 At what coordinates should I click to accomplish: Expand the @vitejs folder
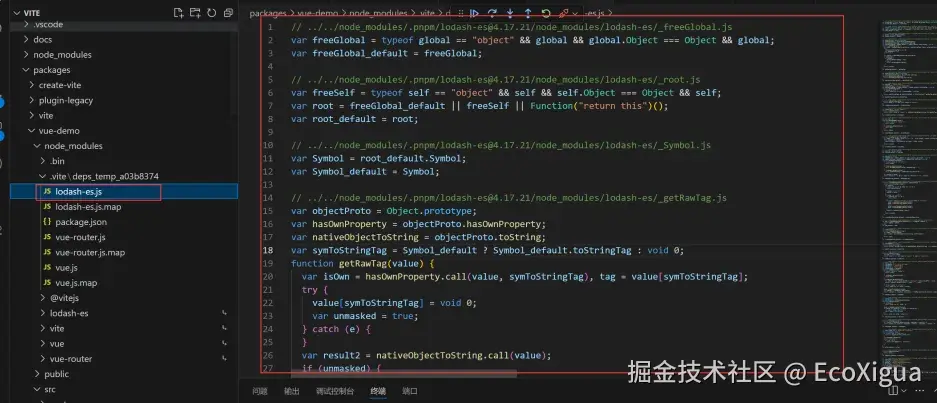43,298
